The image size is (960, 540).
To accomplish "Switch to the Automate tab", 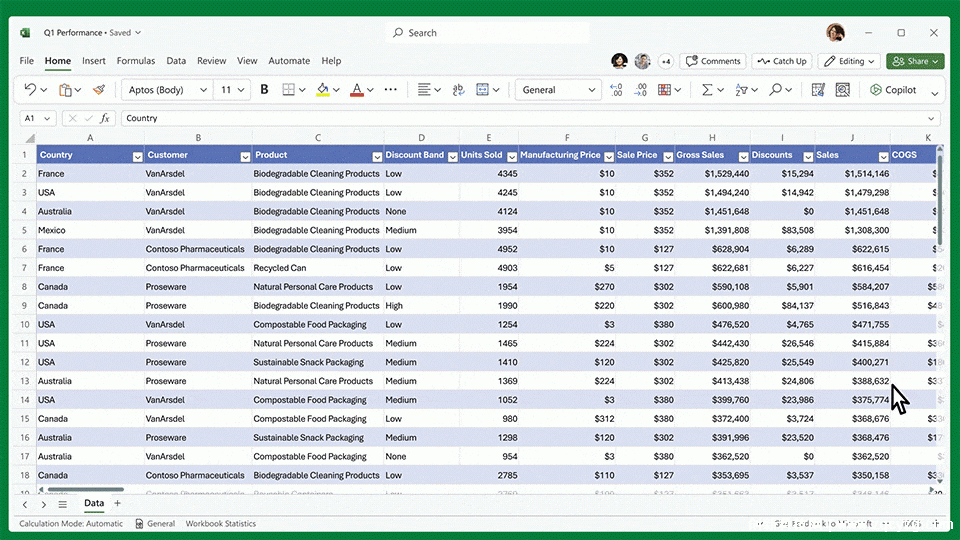I will pyautogui.click(x=289, y=61).
